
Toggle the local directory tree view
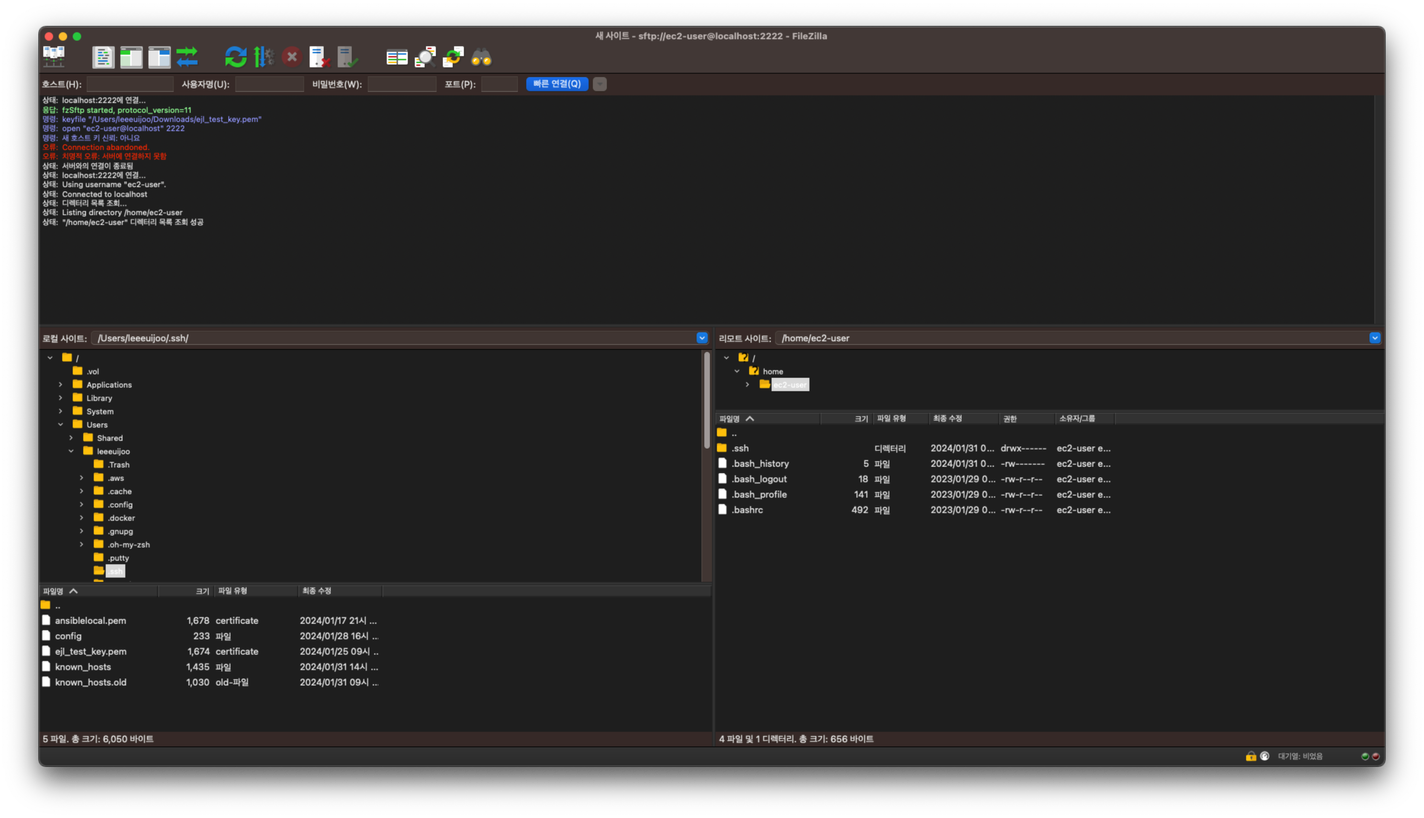click(x=131, y=57)
